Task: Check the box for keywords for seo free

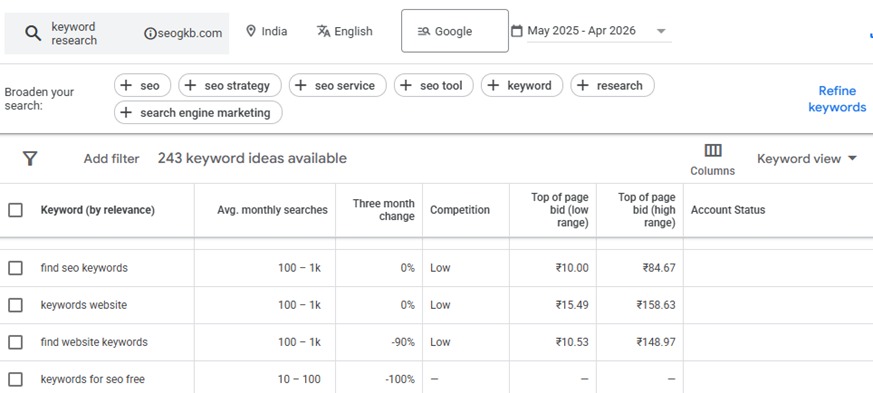Action: [x=16, y=380]
